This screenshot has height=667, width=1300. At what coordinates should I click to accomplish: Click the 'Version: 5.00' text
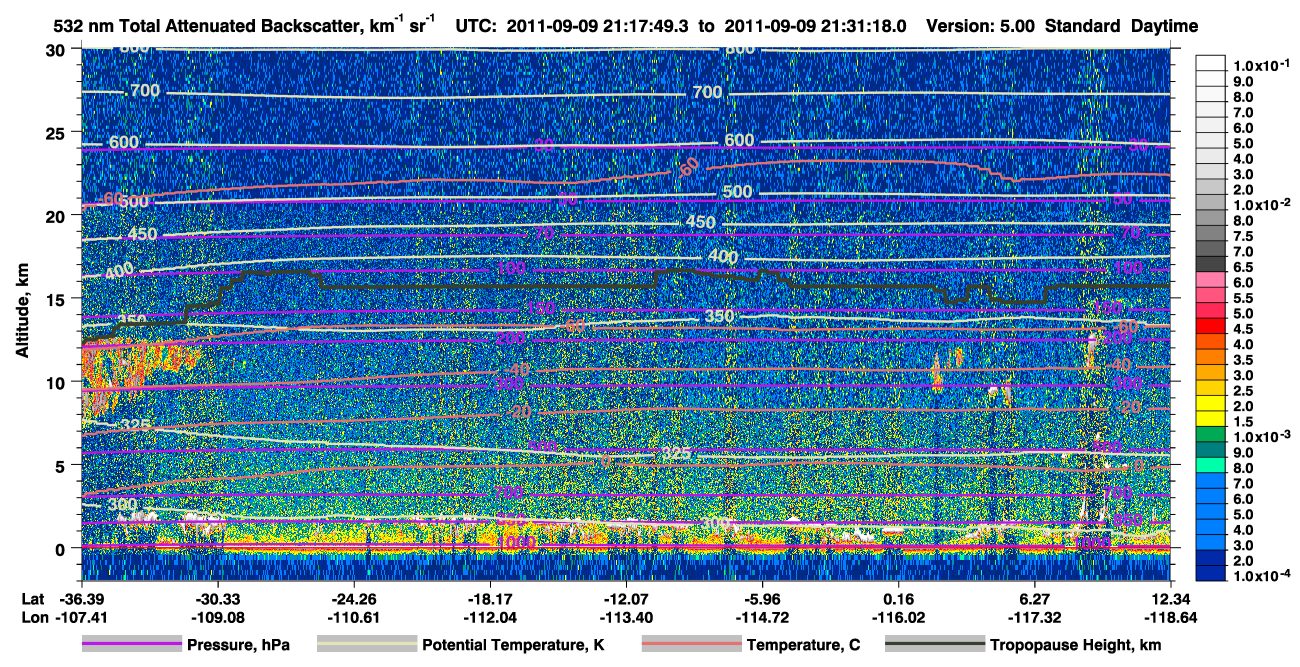(x=979, y=27)
